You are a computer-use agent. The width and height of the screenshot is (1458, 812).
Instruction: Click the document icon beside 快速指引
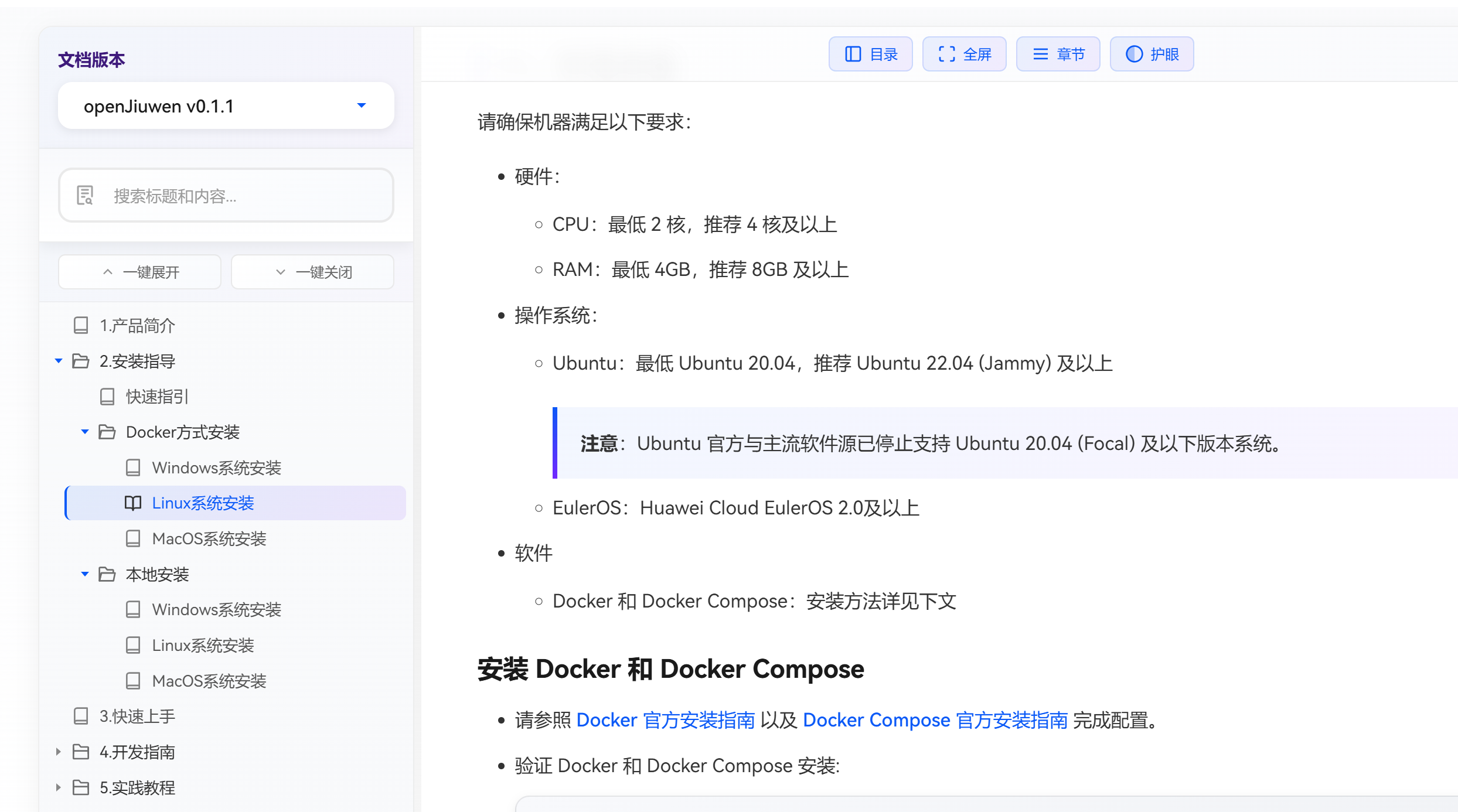[x=107, y=396]
